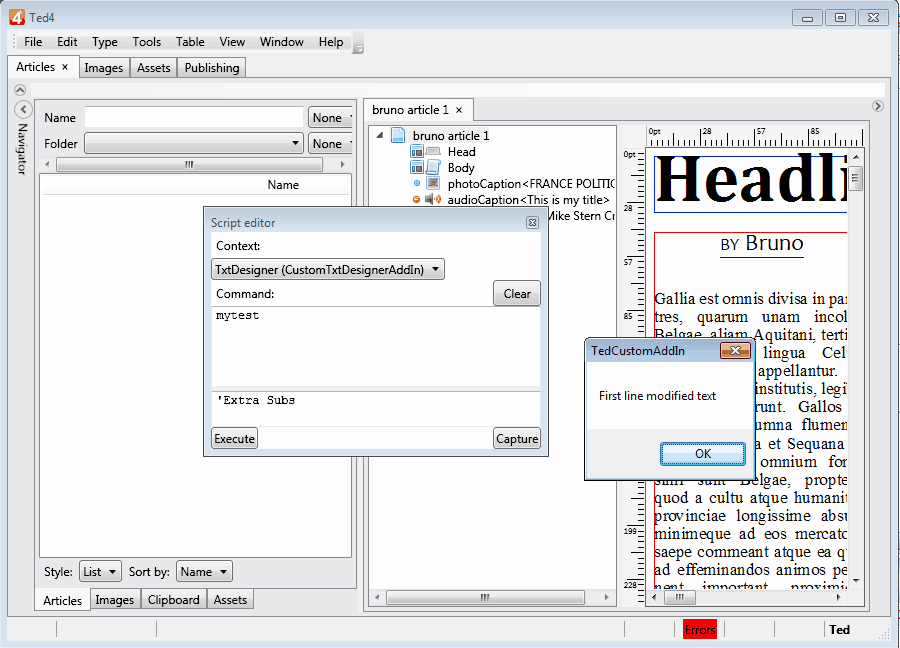Open the Type menu
The height and width of the screenshot is (648, 900).
[x=104, y=42]
